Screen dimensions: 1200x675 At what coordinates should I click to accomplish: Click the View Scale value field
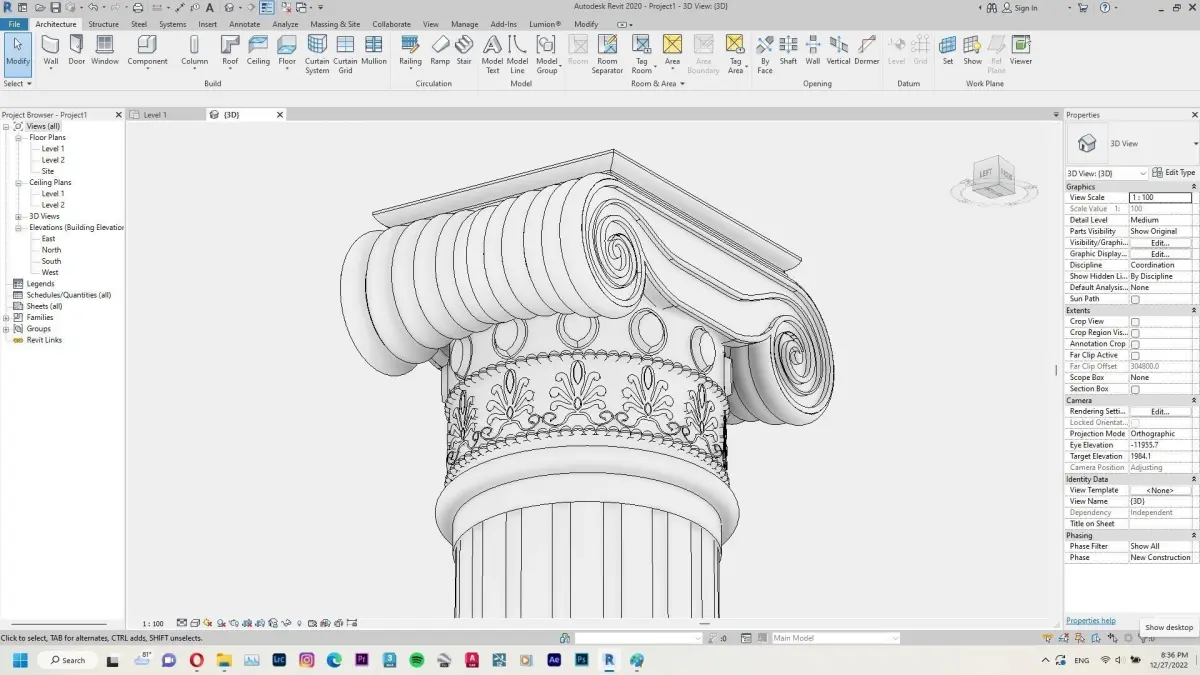(x=1160, y=198)
